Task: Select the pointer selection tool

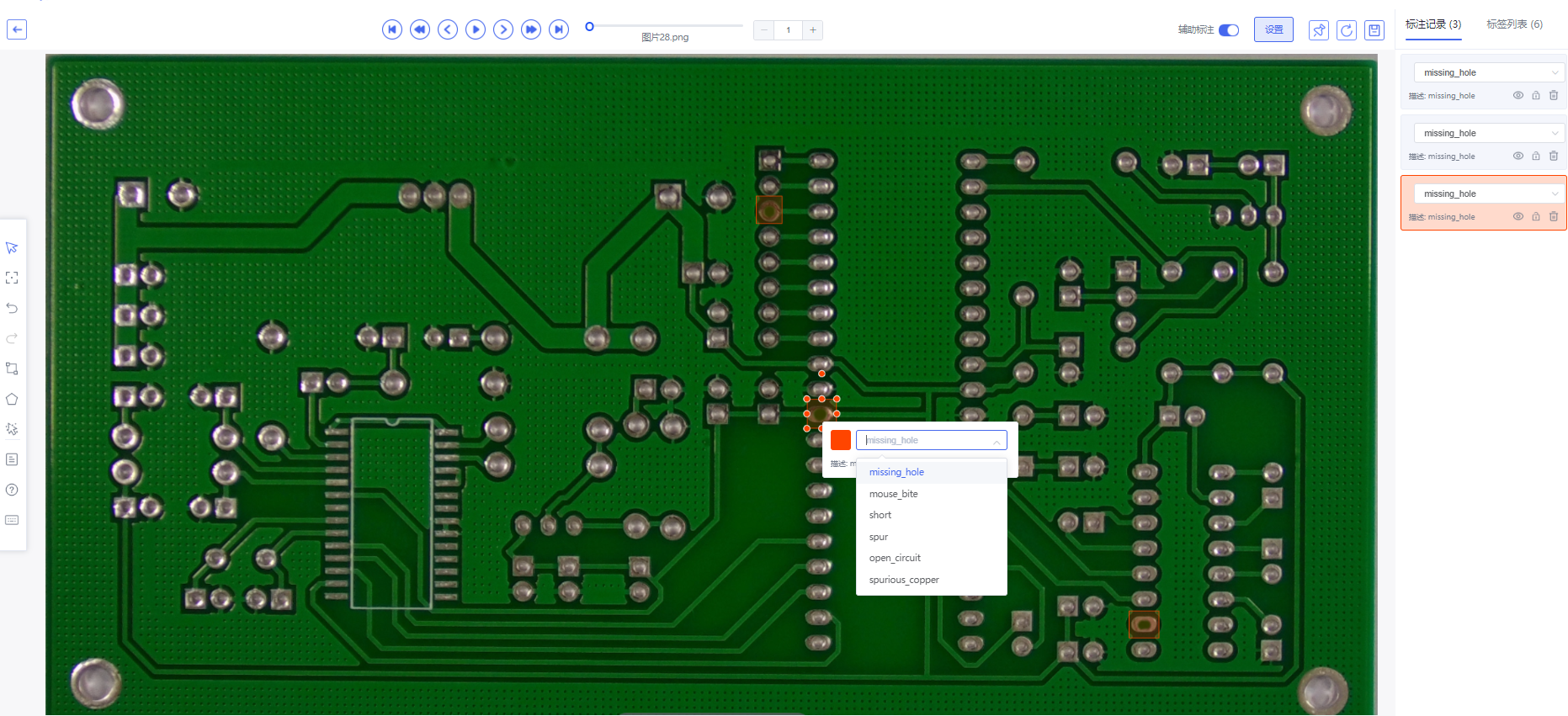Action: 12,247
